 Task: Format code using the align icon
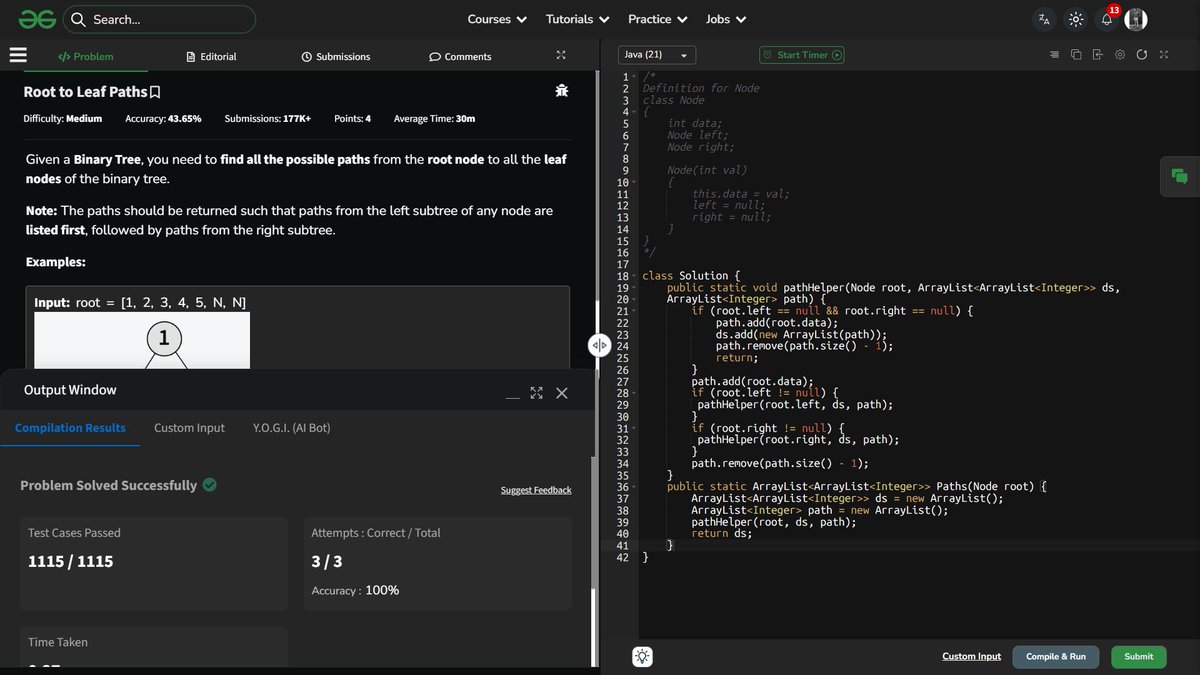click(x=1054, y=54)
